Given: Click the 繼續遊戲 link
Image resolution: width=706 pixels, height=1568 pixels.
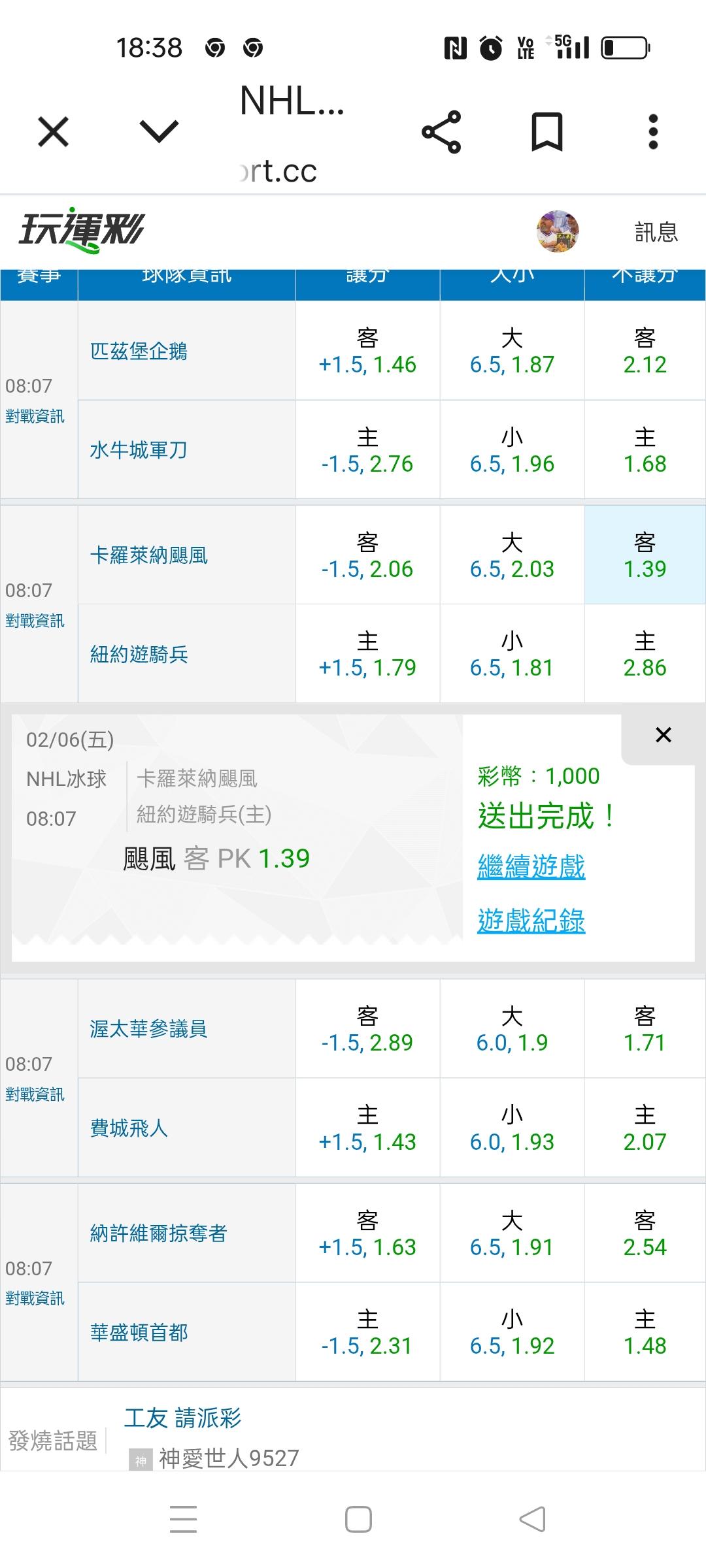Looking at the screenshot, I should tap(531, 867).
